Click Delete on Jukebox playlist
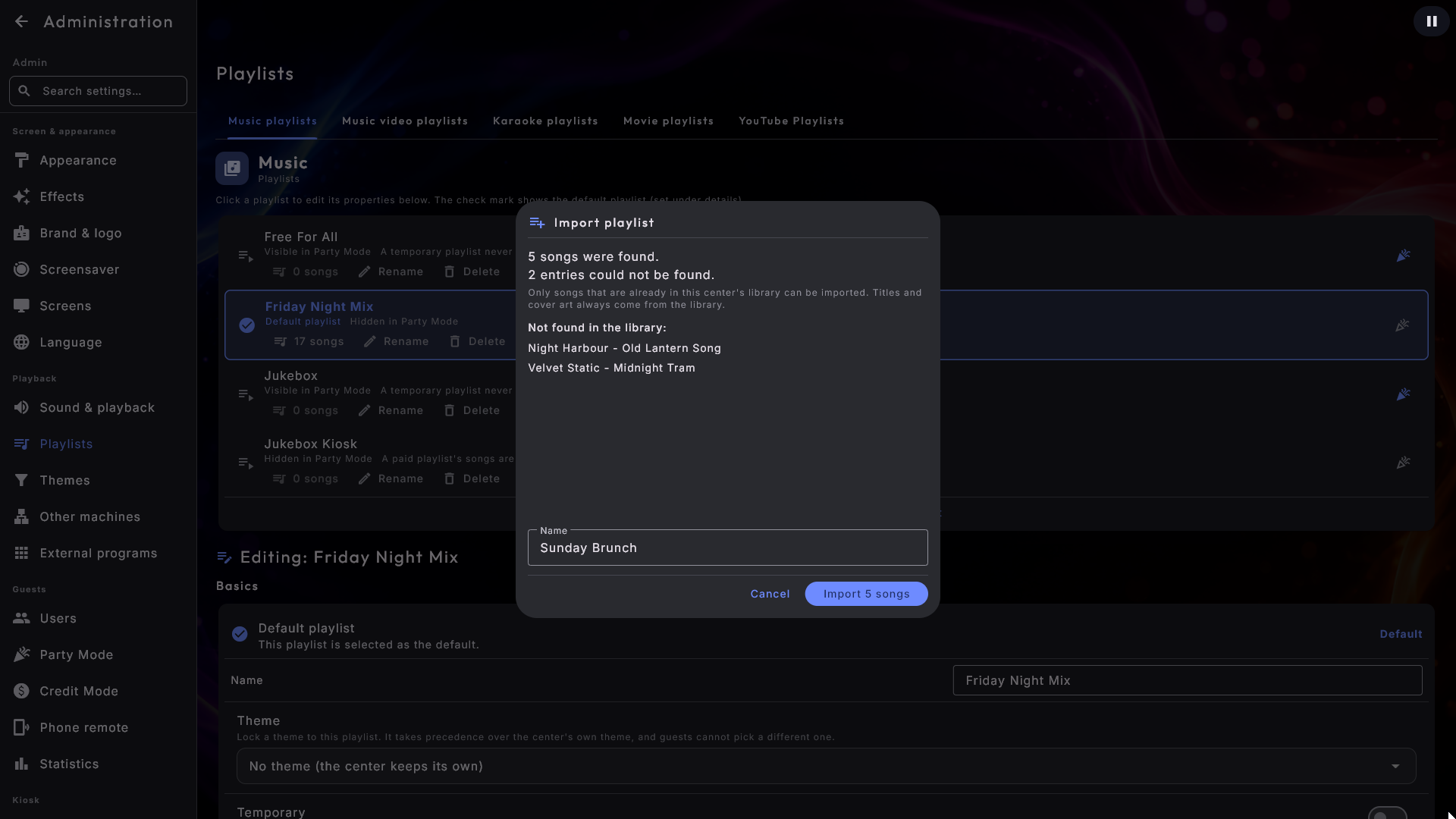 (x=472, y=410)
